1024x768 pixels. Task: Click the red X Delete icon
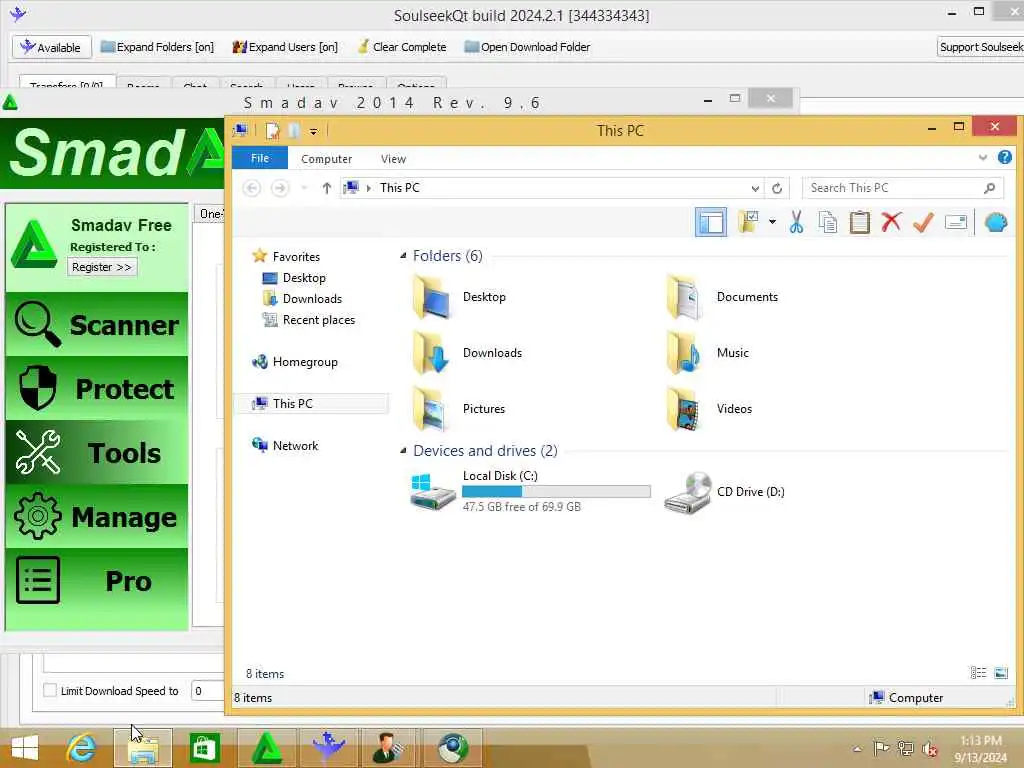click(891, 223)
